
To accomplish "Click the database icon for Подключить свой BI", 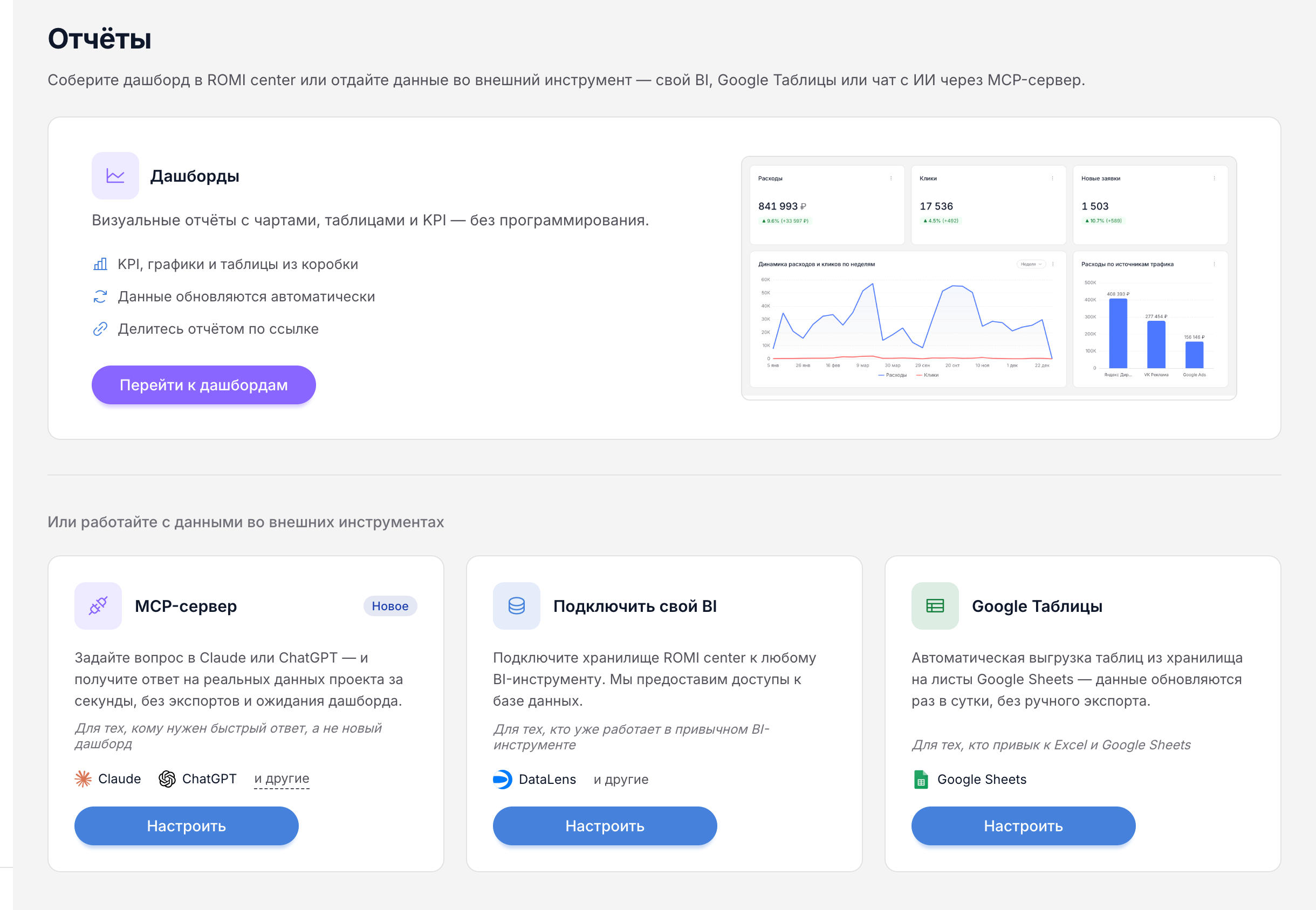I will [516, 605].
